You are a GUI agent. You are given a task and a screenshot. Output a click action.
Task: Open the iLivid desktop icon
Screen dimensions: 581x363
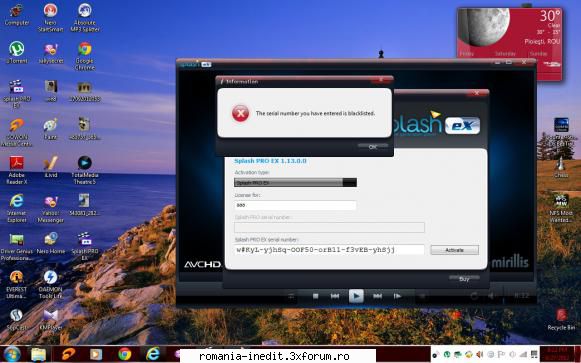click(50, 167)
